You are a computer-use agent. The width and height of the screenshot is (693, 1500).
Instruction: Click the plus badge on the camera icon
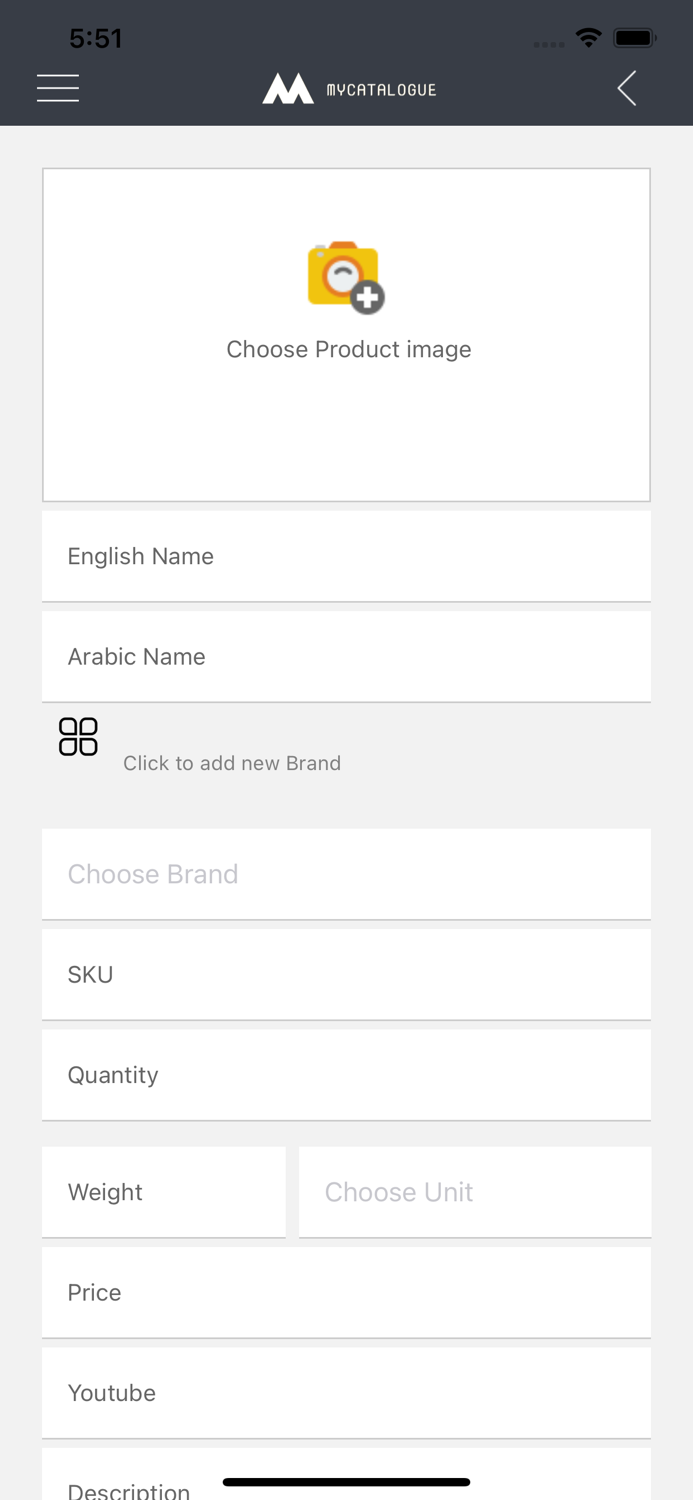(366, 297)
